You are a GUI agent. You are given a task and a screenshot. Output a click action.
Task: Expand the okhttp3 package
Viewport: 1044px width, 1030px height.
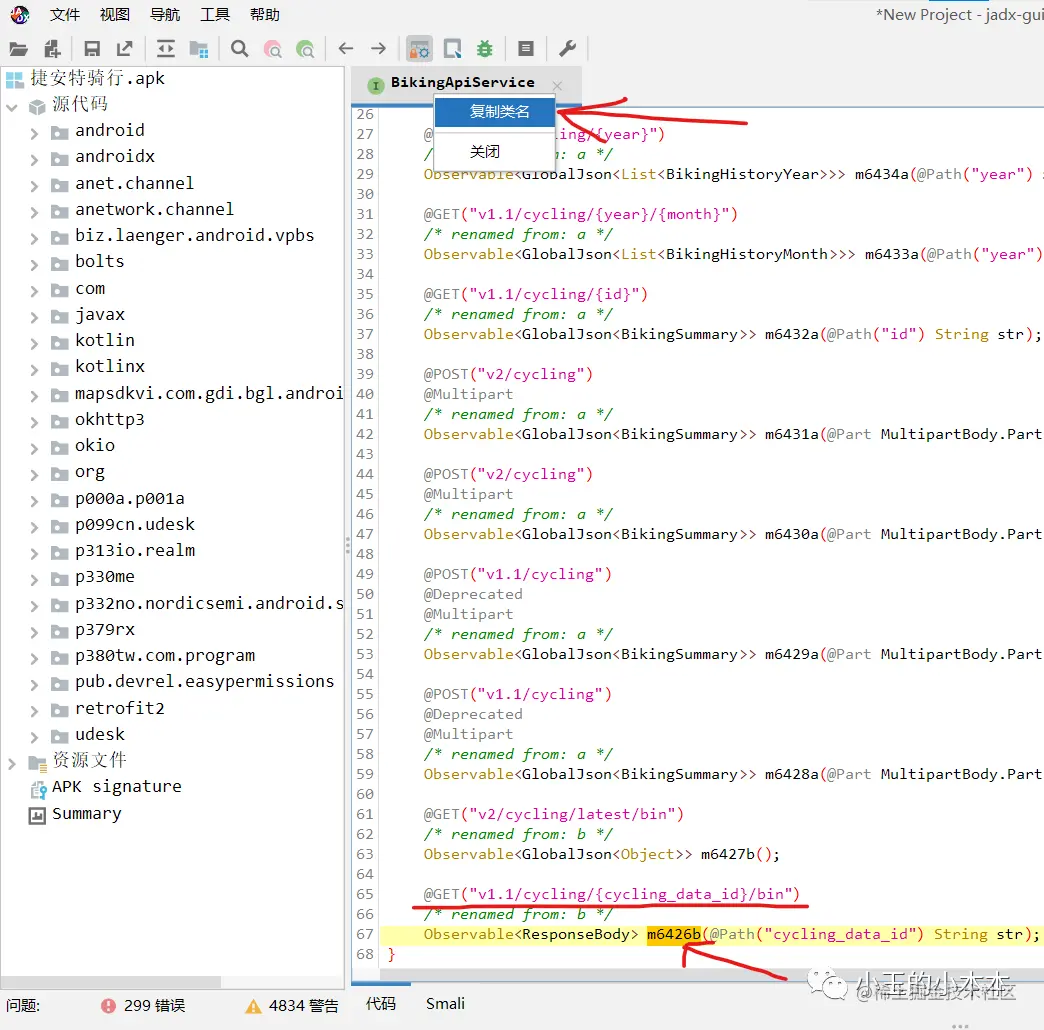coord(34,421)
